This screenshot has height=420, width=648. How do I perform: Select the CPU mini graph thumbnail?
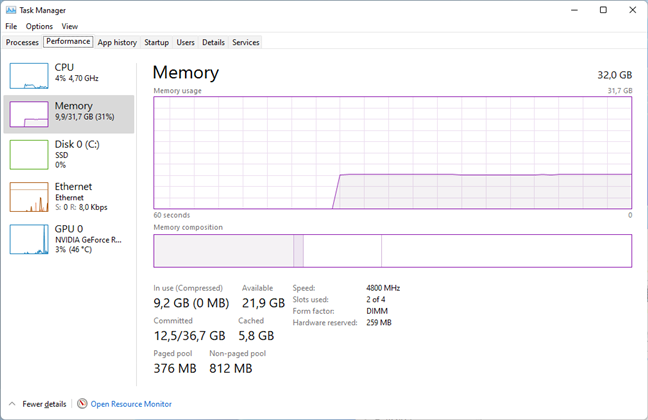[29, 76]
